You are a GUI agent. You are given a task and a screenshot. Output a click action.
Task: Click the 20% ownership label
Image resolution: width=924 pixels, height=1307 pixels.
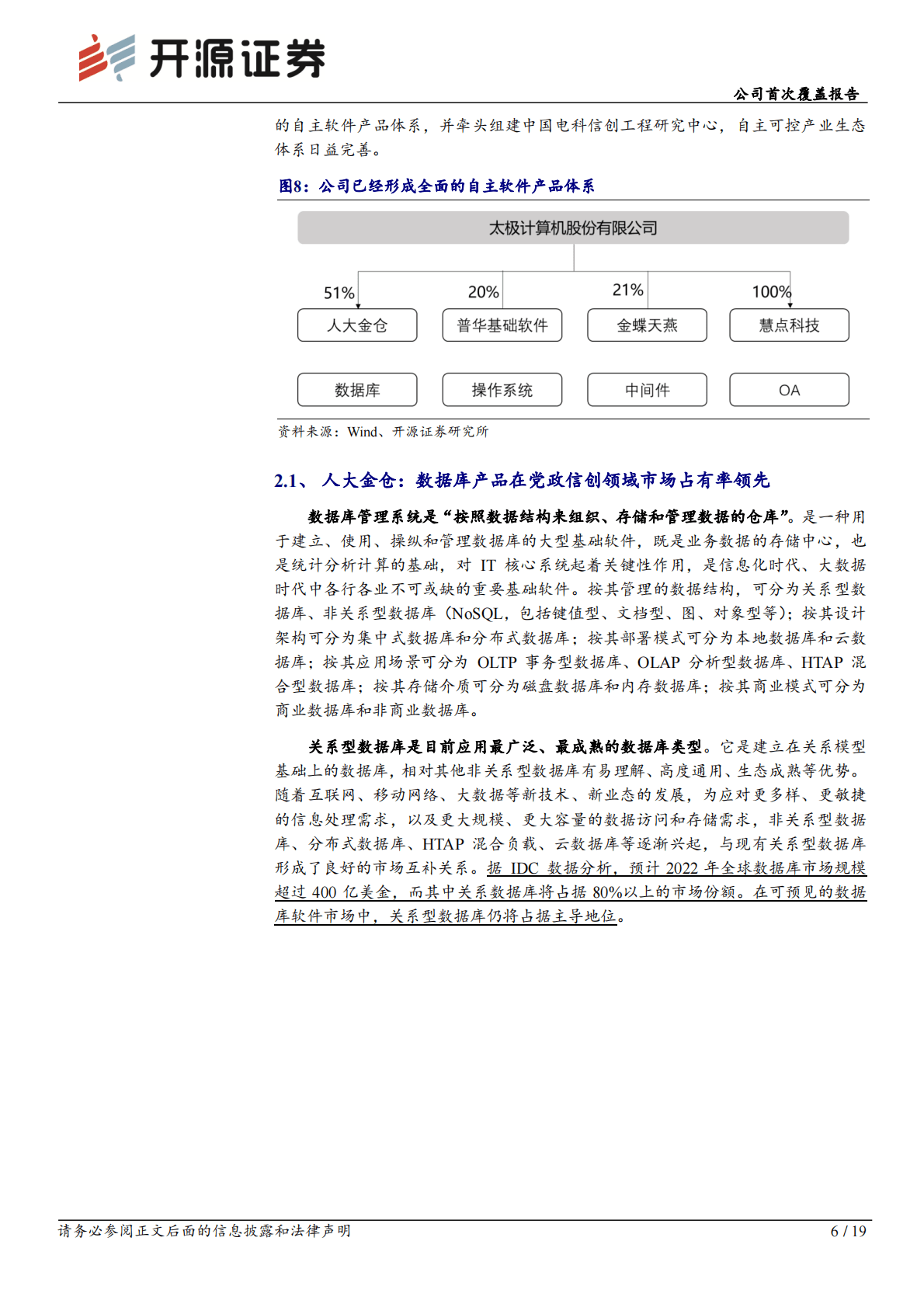pos(483,292)
